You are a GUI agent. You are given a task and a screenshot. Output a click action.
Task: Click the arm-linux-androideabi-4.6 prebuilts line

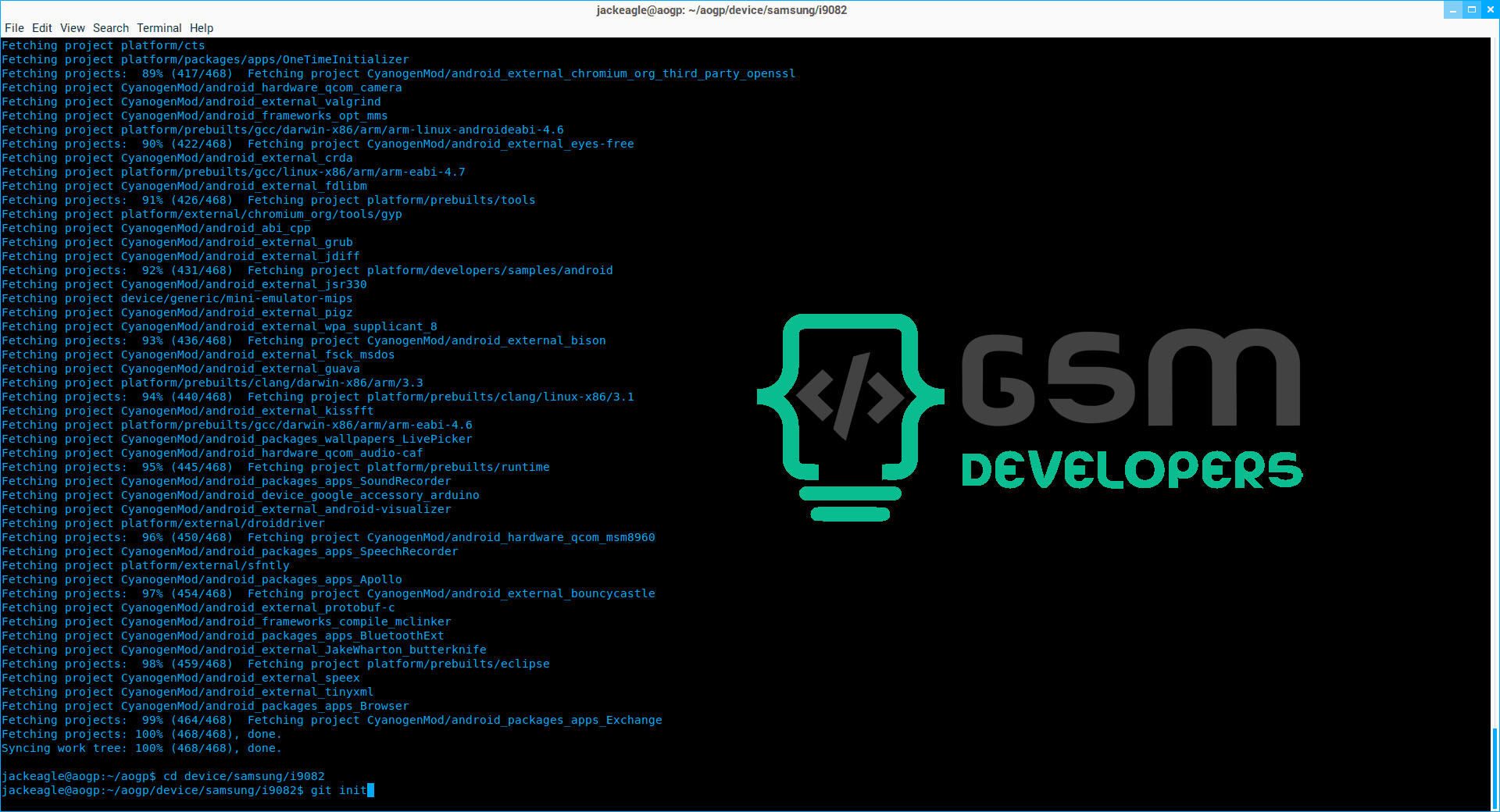point(283,130)
